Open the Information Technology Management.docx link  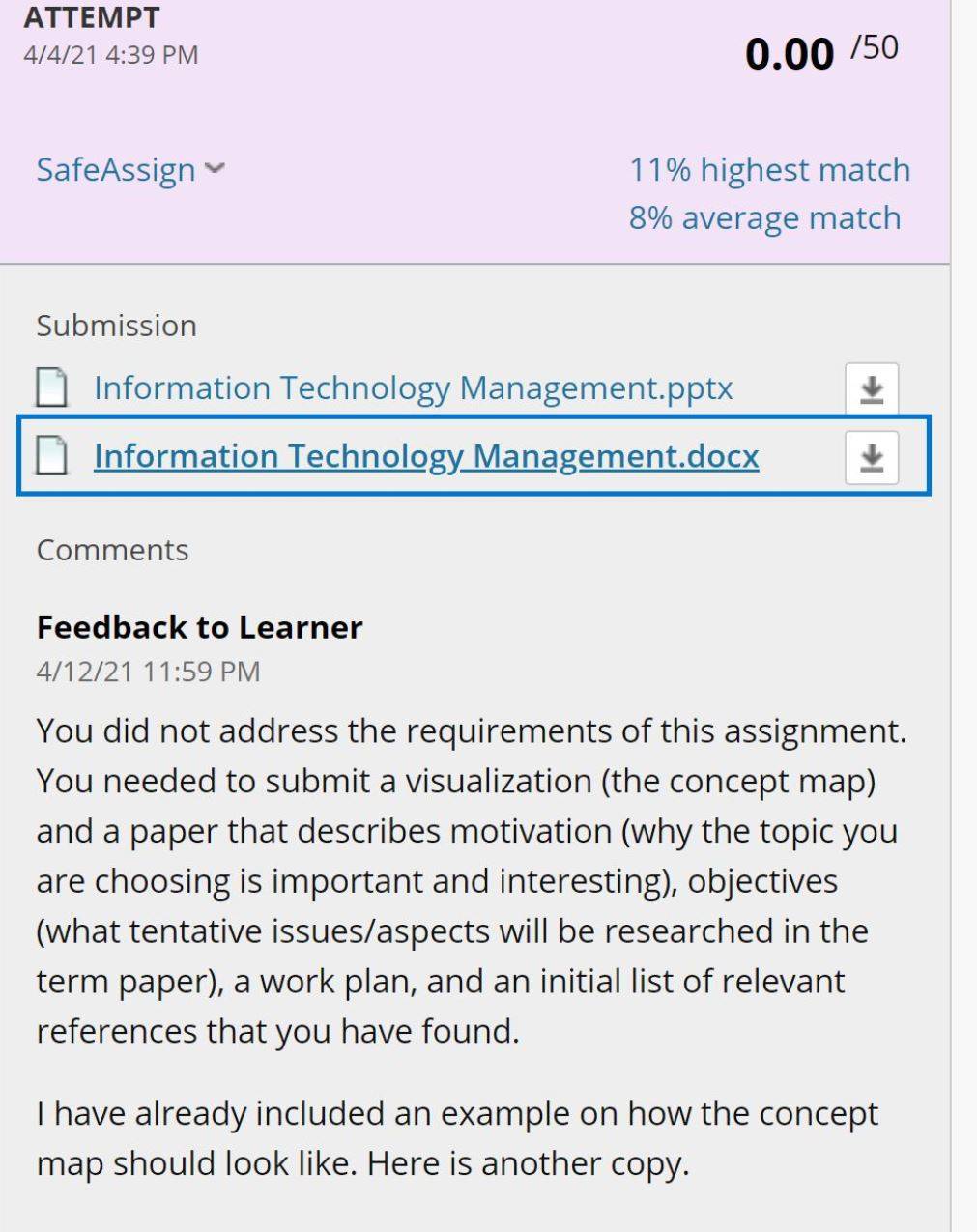(x=426, y=455)
